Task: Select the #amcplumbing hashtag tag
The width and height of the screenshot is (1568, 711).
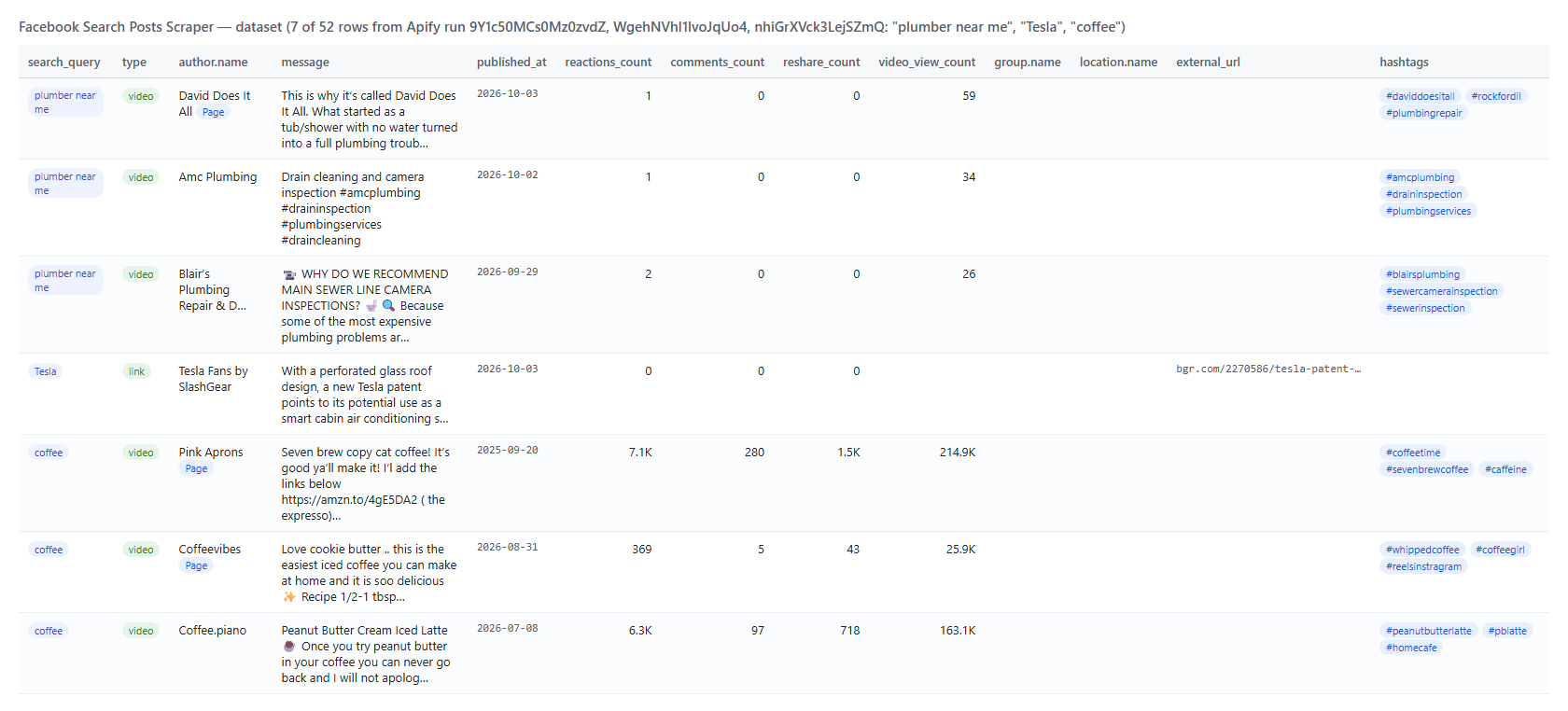Action: pyautogui.click(x=1420, y=177)
